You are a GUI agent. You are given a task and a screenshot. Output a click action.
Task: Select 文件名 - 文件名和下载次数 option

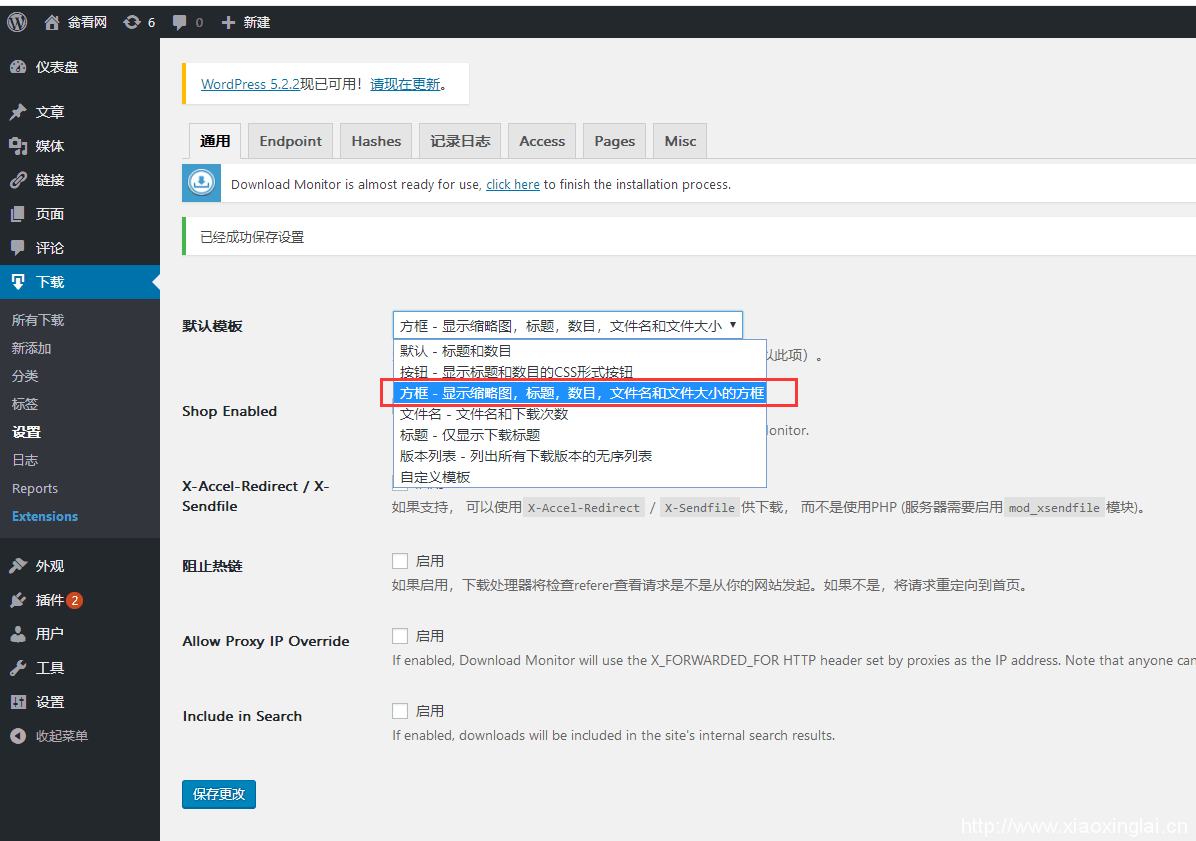tap(484, 414)
